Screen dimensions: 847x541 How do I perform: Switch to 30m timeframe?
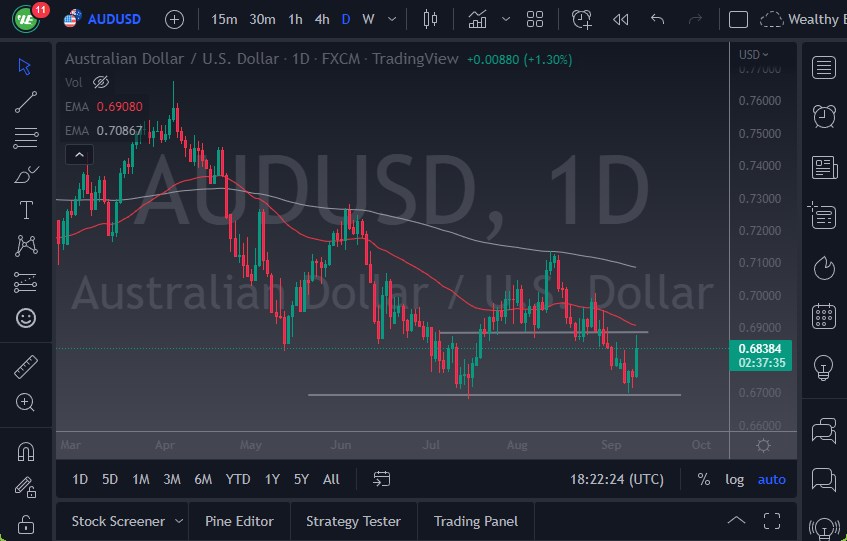[262, 19]
